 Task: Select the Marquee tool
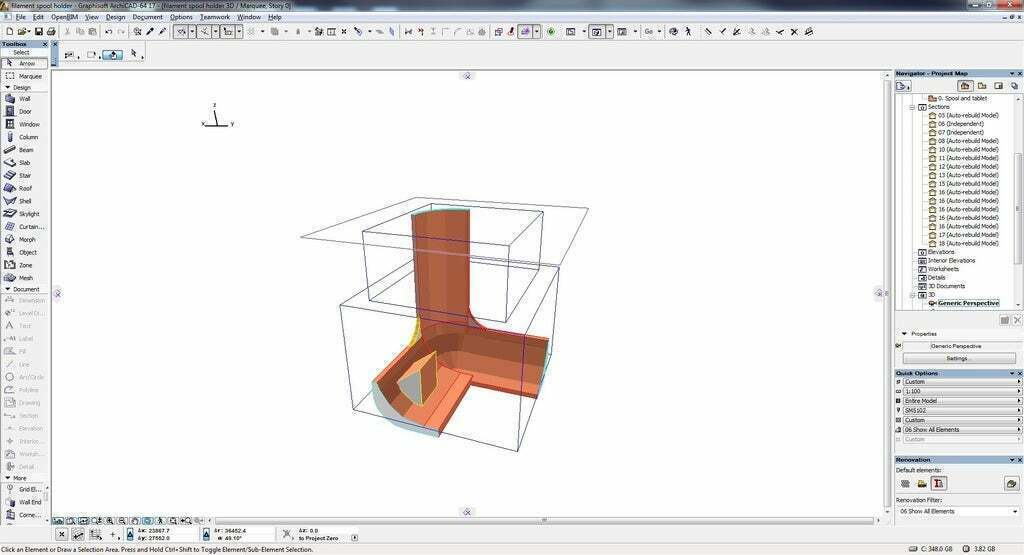(x=24, y=76)
